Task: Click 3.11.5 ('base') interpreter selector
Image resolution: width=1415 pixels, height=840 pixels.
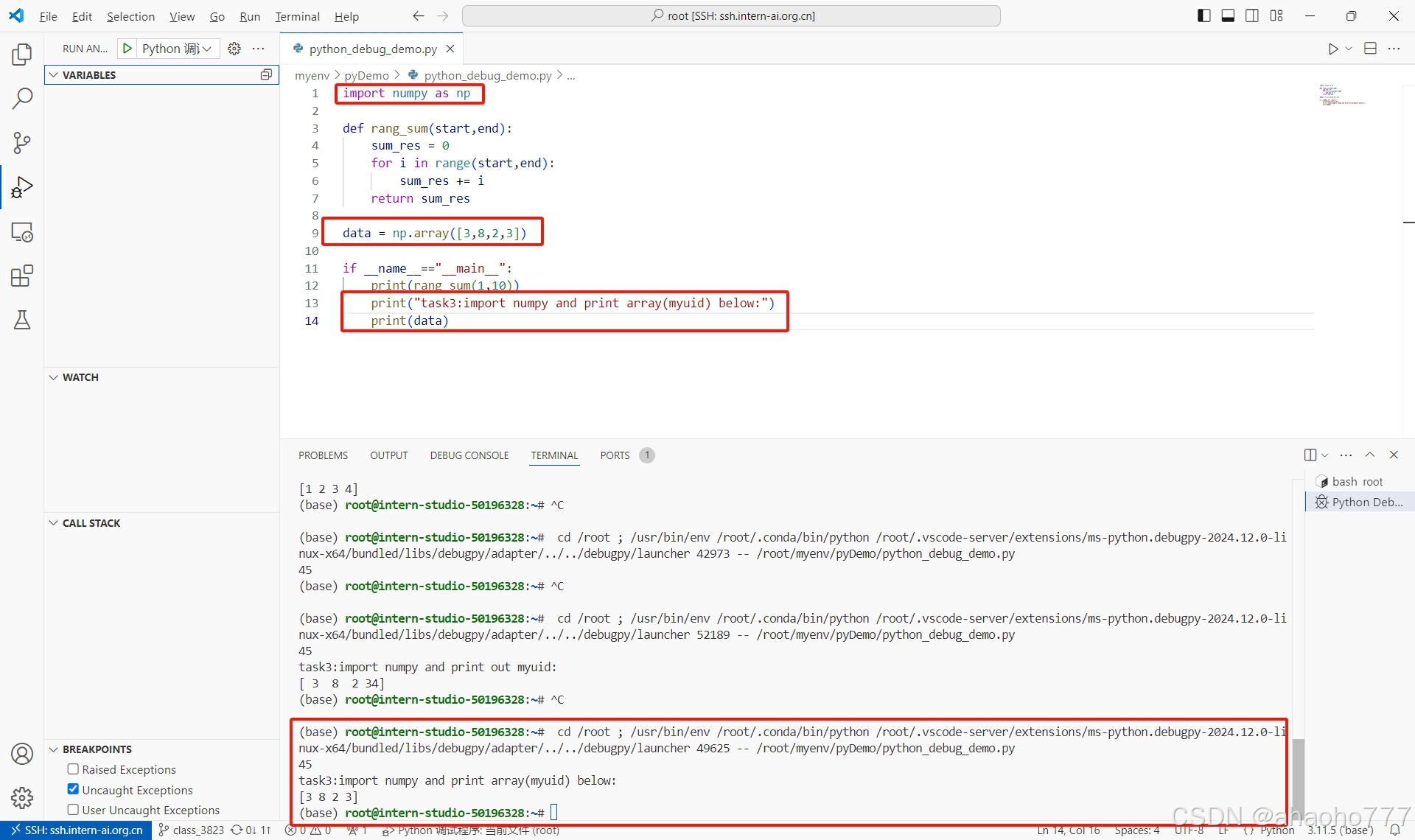Action: pos(1341,830)
